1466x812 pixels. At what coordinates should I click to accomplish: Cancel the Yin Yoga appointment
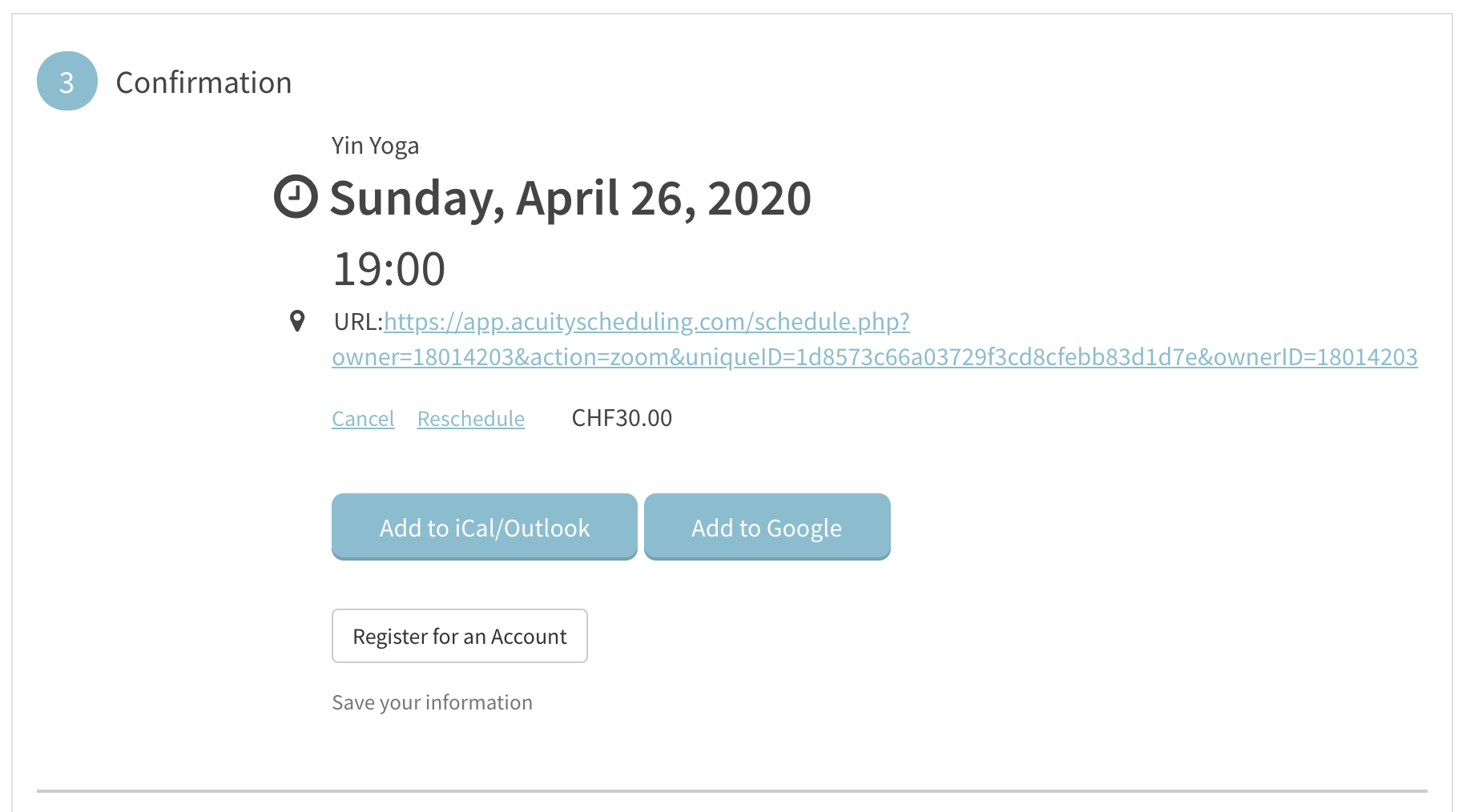[363, 419]
